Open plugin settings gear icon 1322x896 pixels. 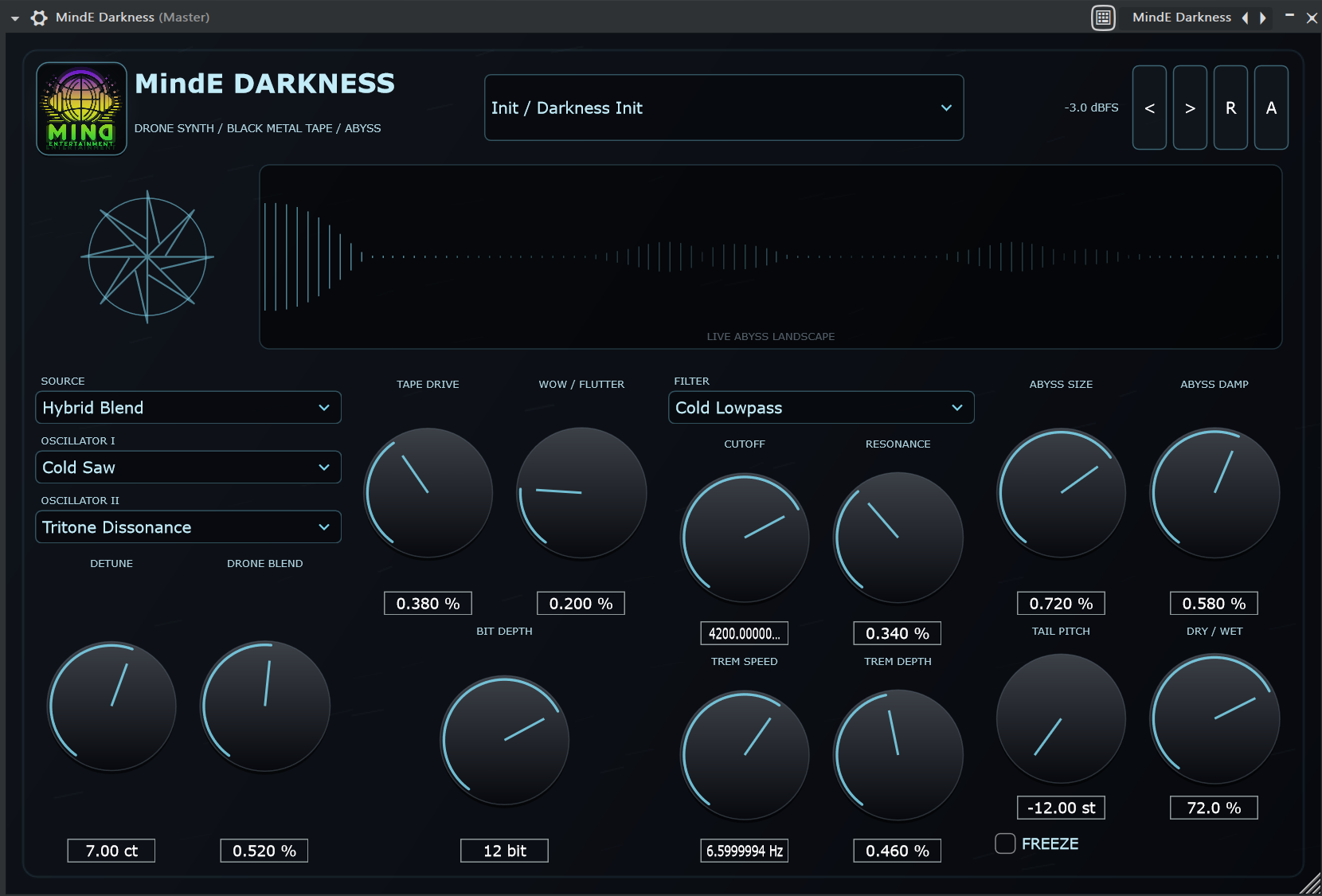coord(39,18)
